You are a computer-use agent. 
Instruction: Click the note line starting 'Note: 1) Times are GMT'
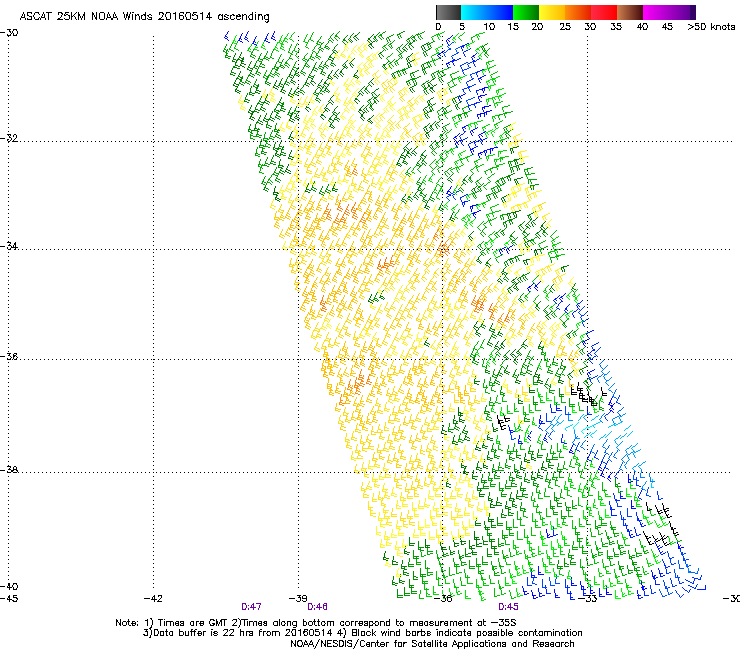315,623
